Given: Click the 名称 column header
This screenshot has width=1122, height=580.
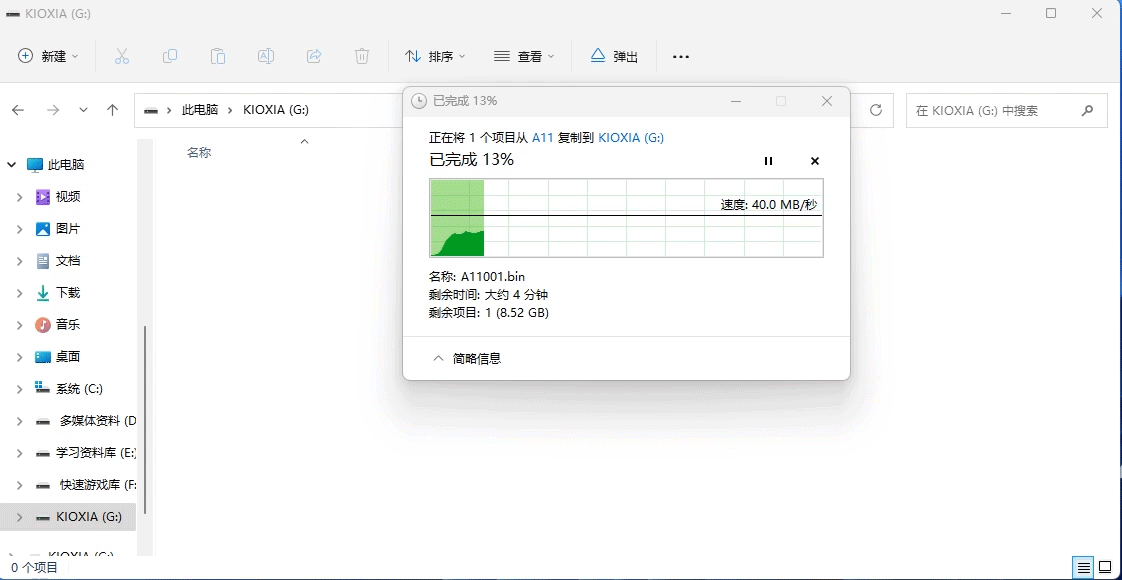Looking at the screenshot, I should tap(199, 152).
